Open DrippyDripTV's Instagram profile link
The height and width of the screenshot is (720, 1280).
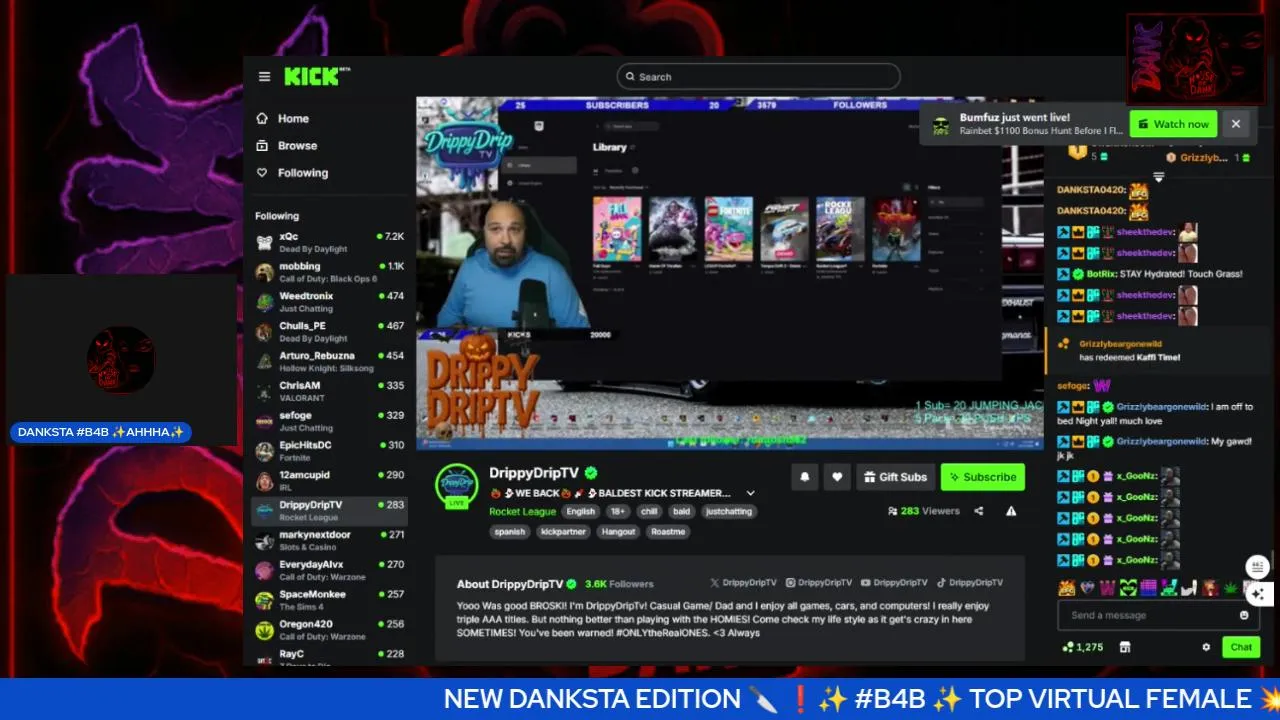[x=819, y=582]
